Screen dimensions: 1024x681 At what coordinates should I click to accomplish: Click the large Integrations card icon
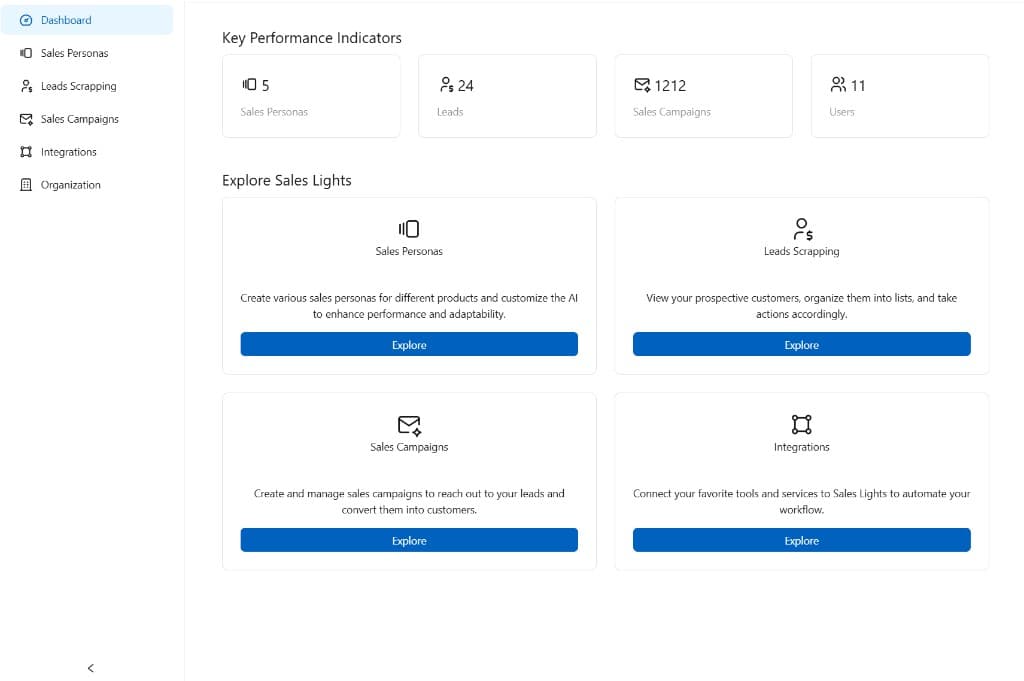tap(802, 425)
